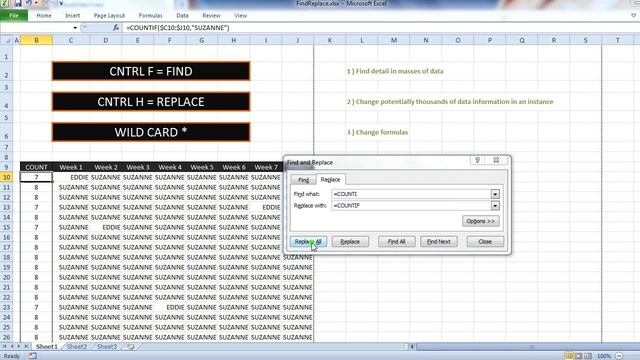640x360 pixels.
Task: Click the horizontal scrollbar track
Action: (528, 347)
